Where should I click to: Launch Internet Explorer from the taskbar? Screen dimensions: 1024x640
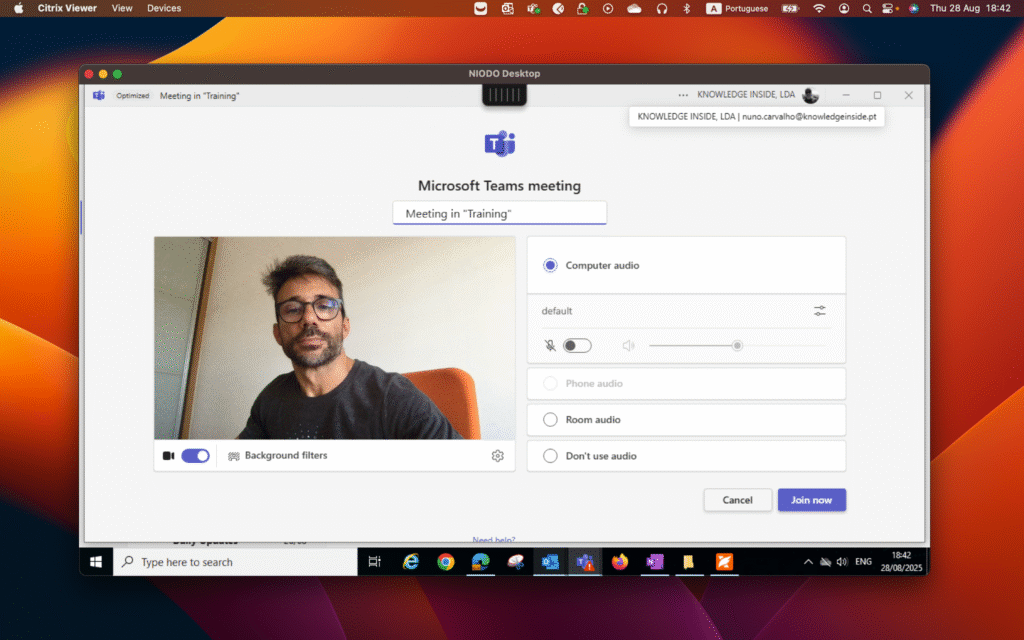tap(411, 562)
